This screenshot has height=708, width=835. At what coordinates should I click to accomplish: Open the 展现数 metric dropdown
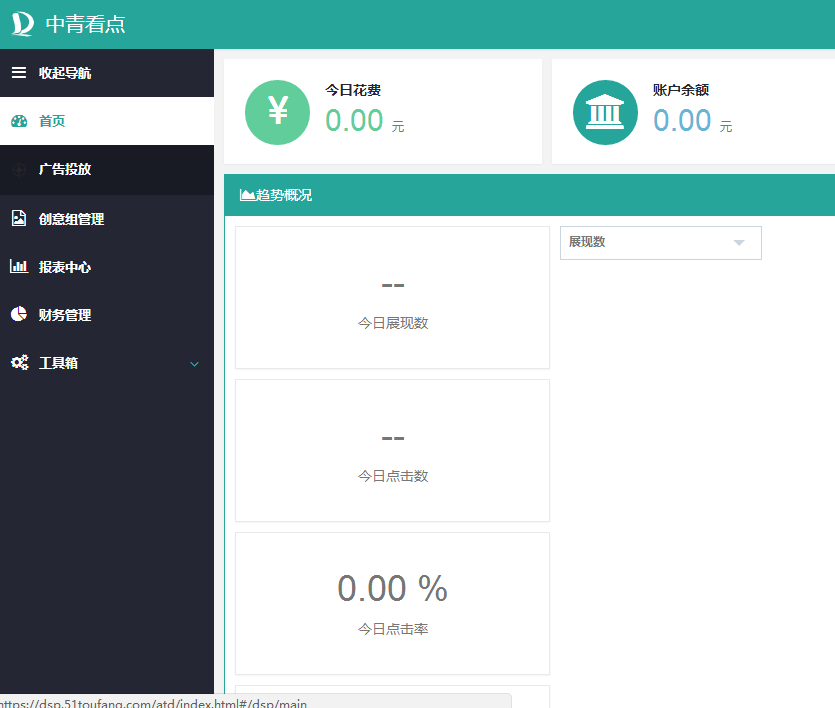[660, 243]
